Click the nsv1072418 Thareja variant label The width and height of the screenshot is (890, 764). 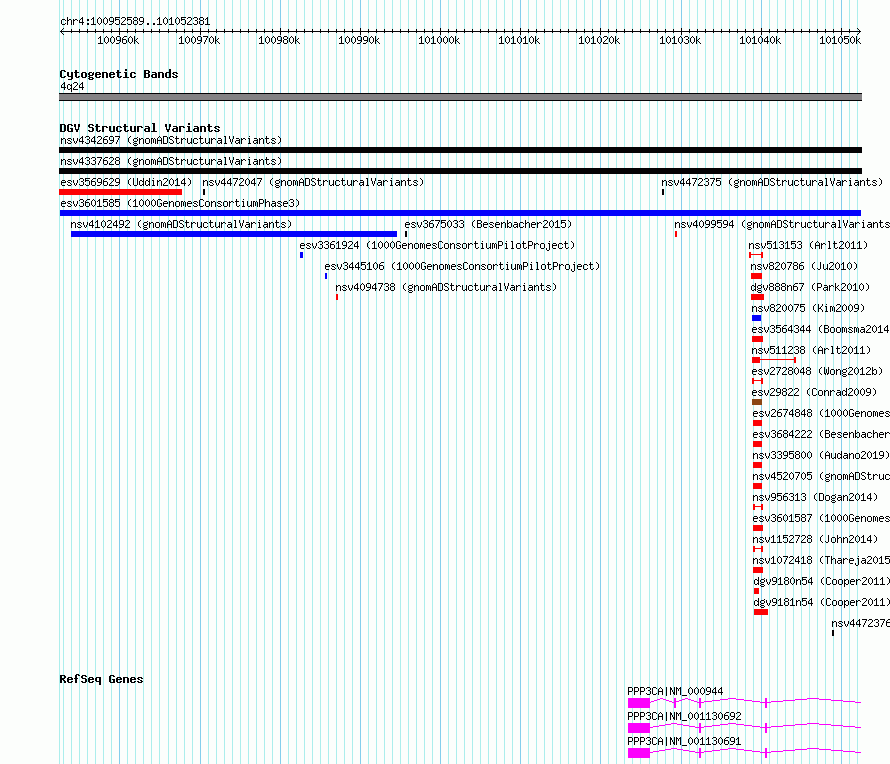tap(821, 560)
